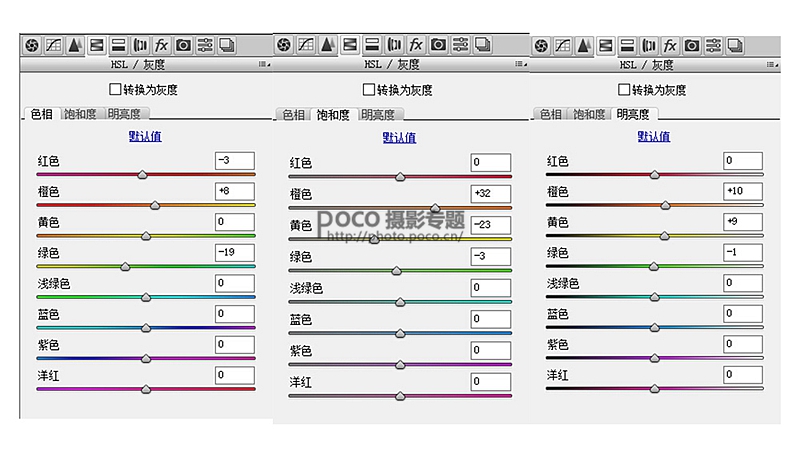Open the fx Effects icon in the Hue panel
Image resolution: width=800 pixels, height=458 pixels.
162,45
